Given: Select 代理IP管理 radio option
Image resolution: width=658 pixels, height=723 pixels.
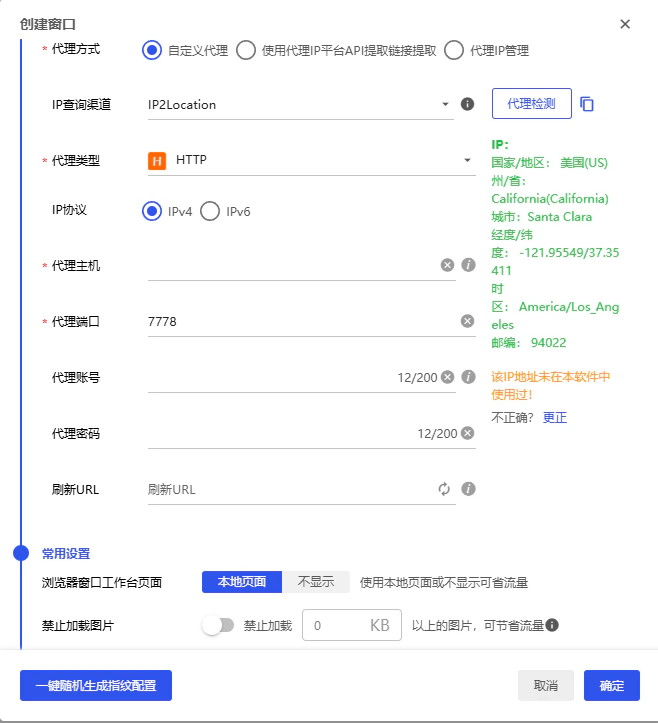Looking at the screenshot, I should pyautogui.click(x=454, y=50).
